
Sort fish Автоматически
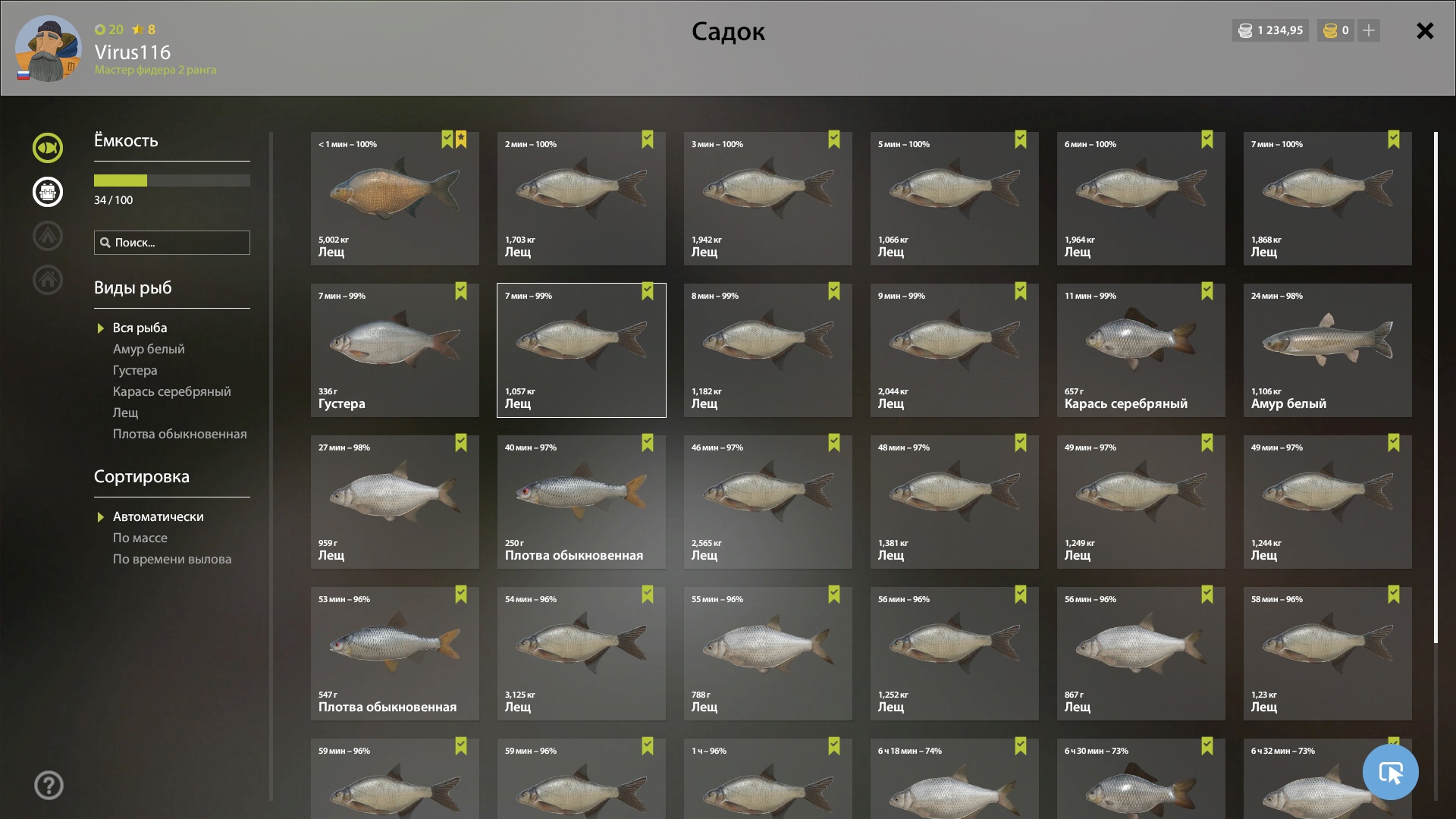point(158,516)
